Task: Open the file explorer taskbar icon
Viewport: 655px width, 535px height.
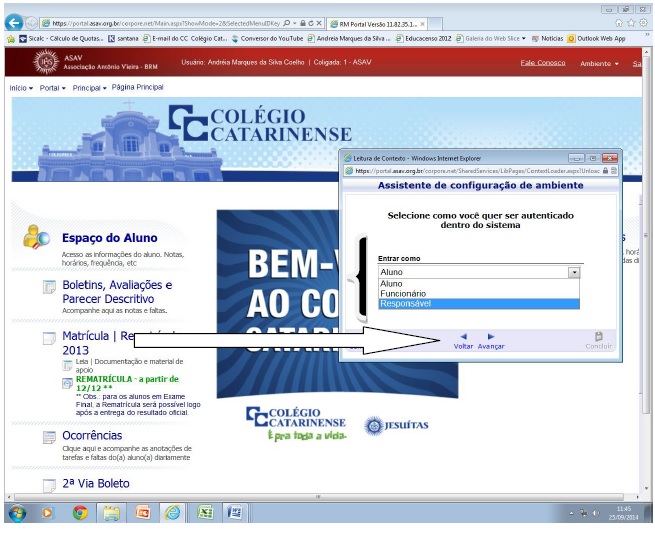Action: click(111, 513)
